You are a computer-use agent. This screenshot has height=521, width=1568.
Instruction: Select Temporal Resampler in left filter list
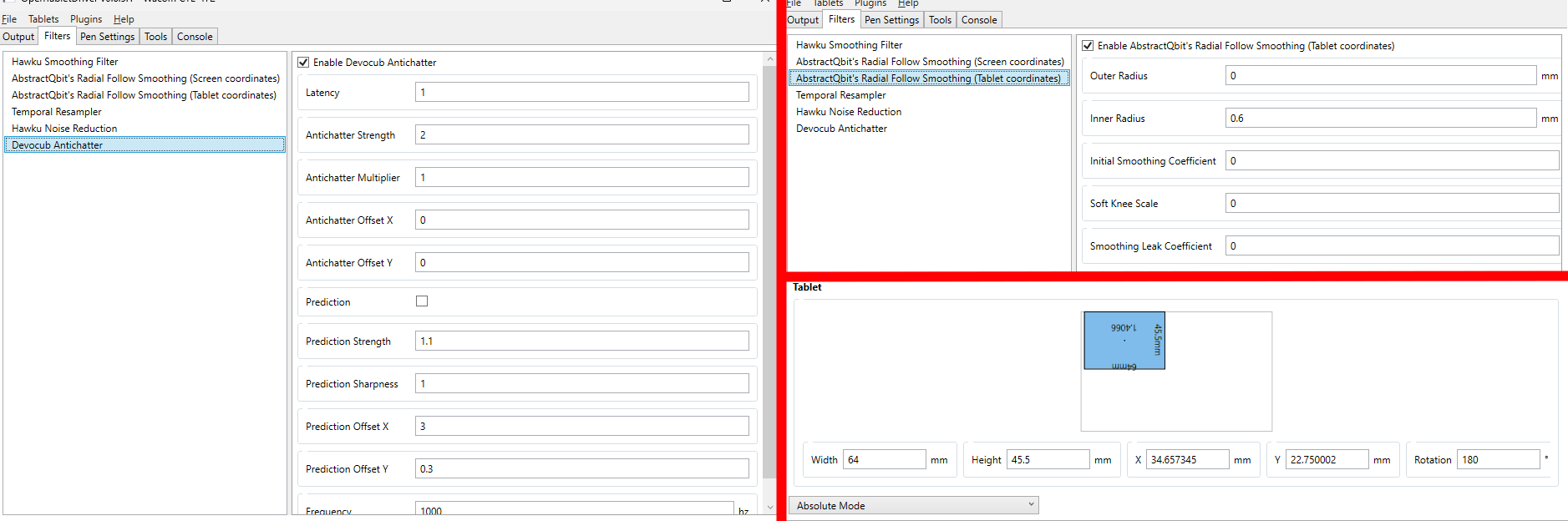[x=57, y=112]
